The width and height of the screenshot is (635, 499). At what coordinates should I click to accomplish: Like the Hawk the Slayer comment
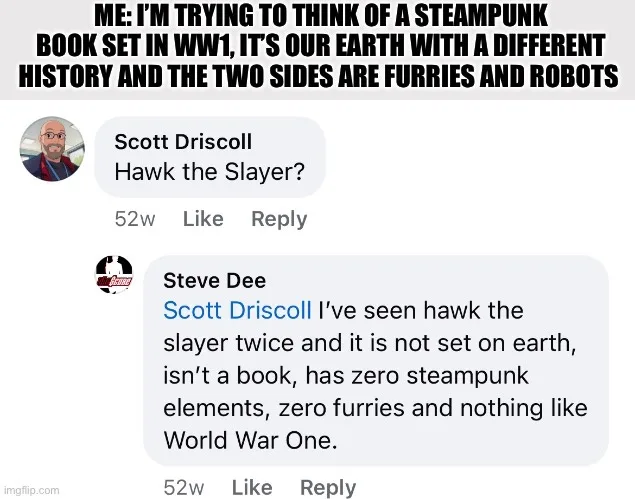click(203, 219)
